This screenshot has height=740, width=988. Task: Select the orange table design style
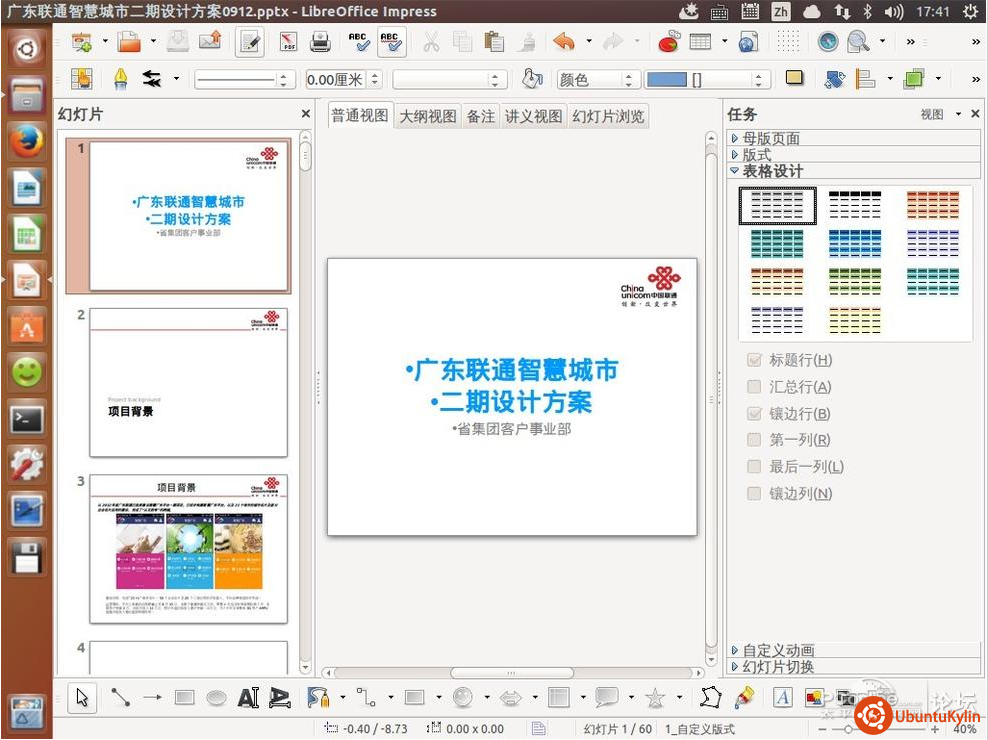click(x=932, y=205)
